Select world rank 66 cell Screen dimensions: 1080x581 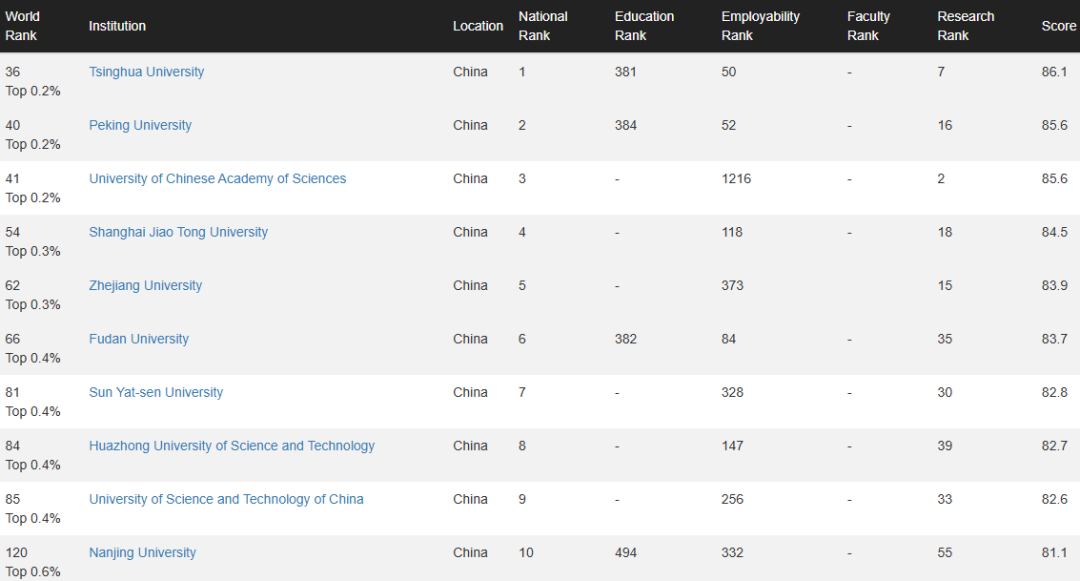click(12, 339)
